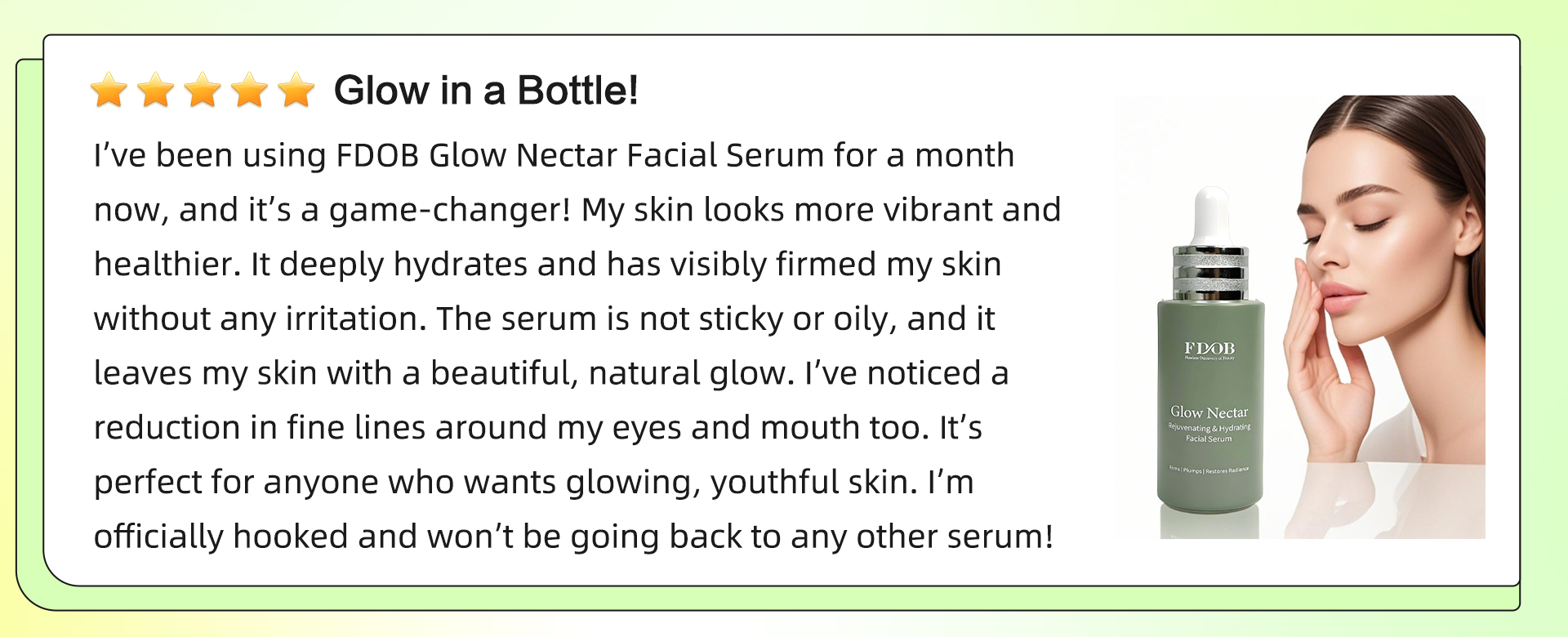Click the line "reduction in fine lines"
This screenshot has height=637, width=1568.
[x=538, y=428]
